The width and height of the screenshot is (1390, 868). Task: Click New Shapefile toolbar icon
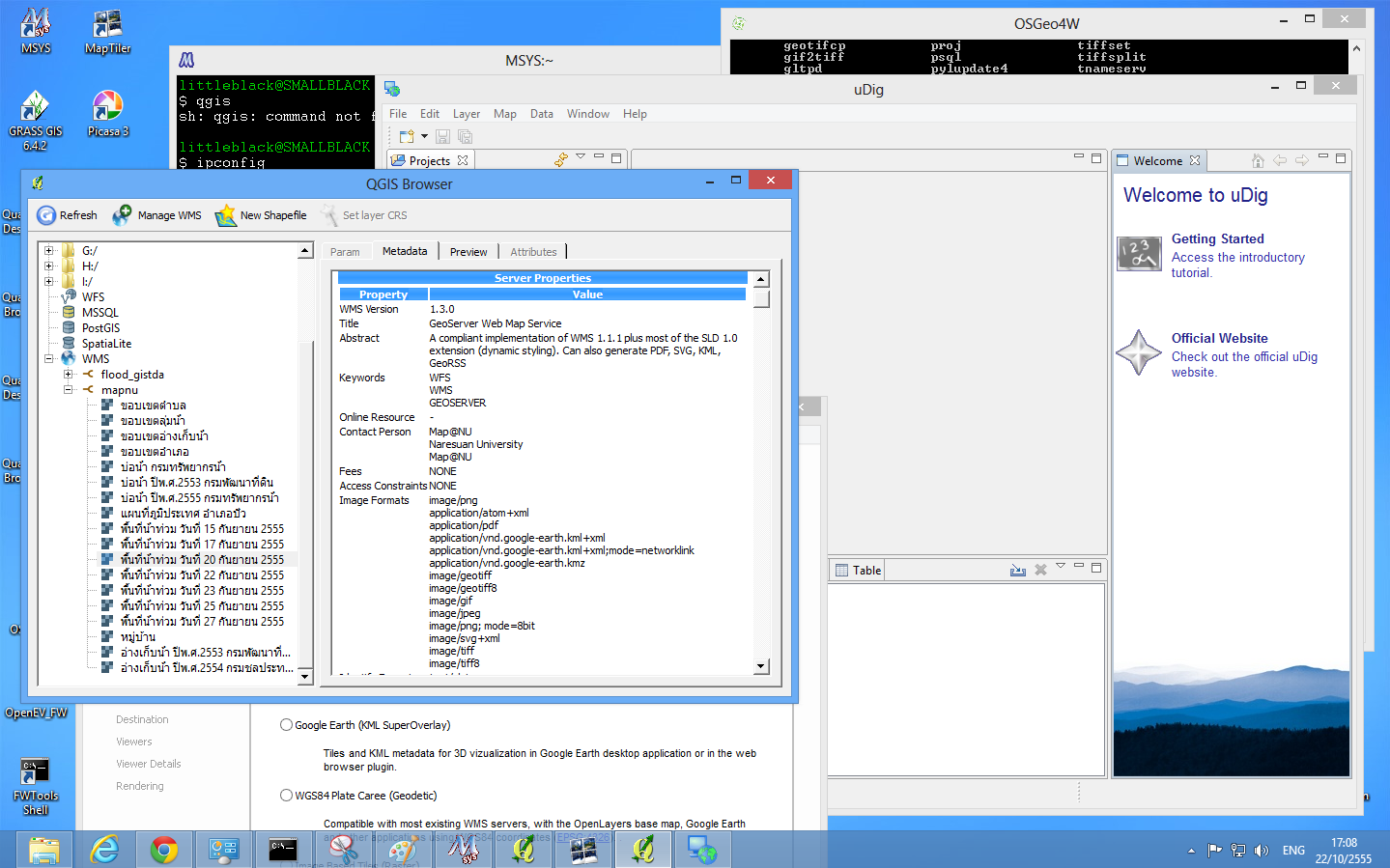pyautogui.click(x=225, y=215)
